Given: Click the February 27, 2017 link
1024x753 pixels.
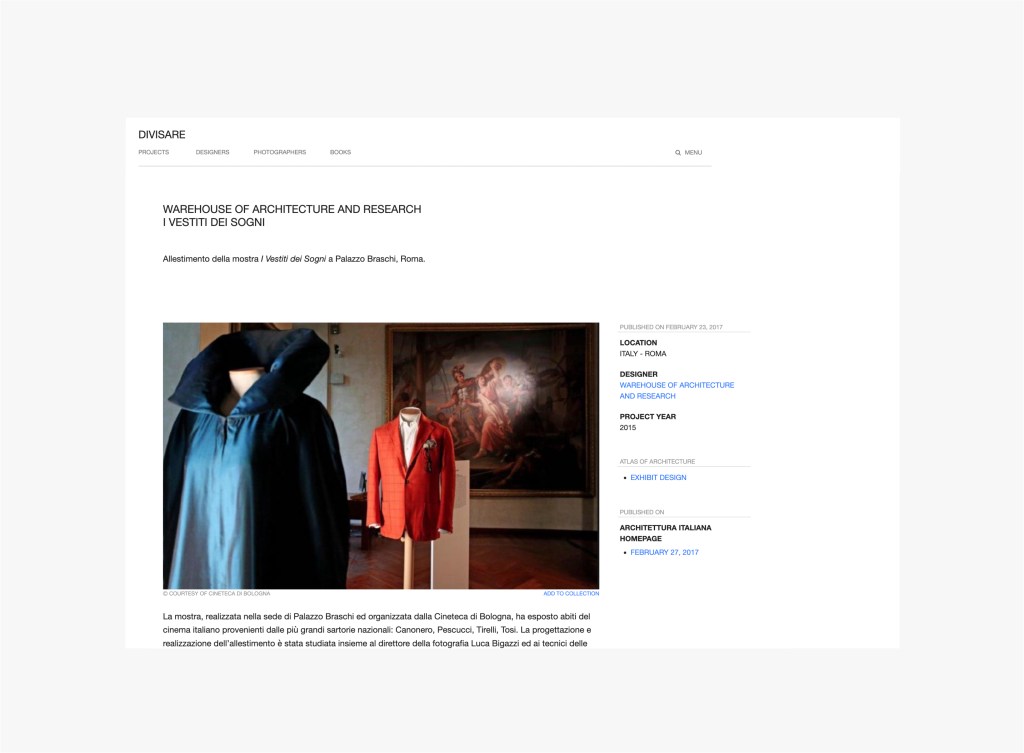Looking at the screenshot, I should [664, 553].
